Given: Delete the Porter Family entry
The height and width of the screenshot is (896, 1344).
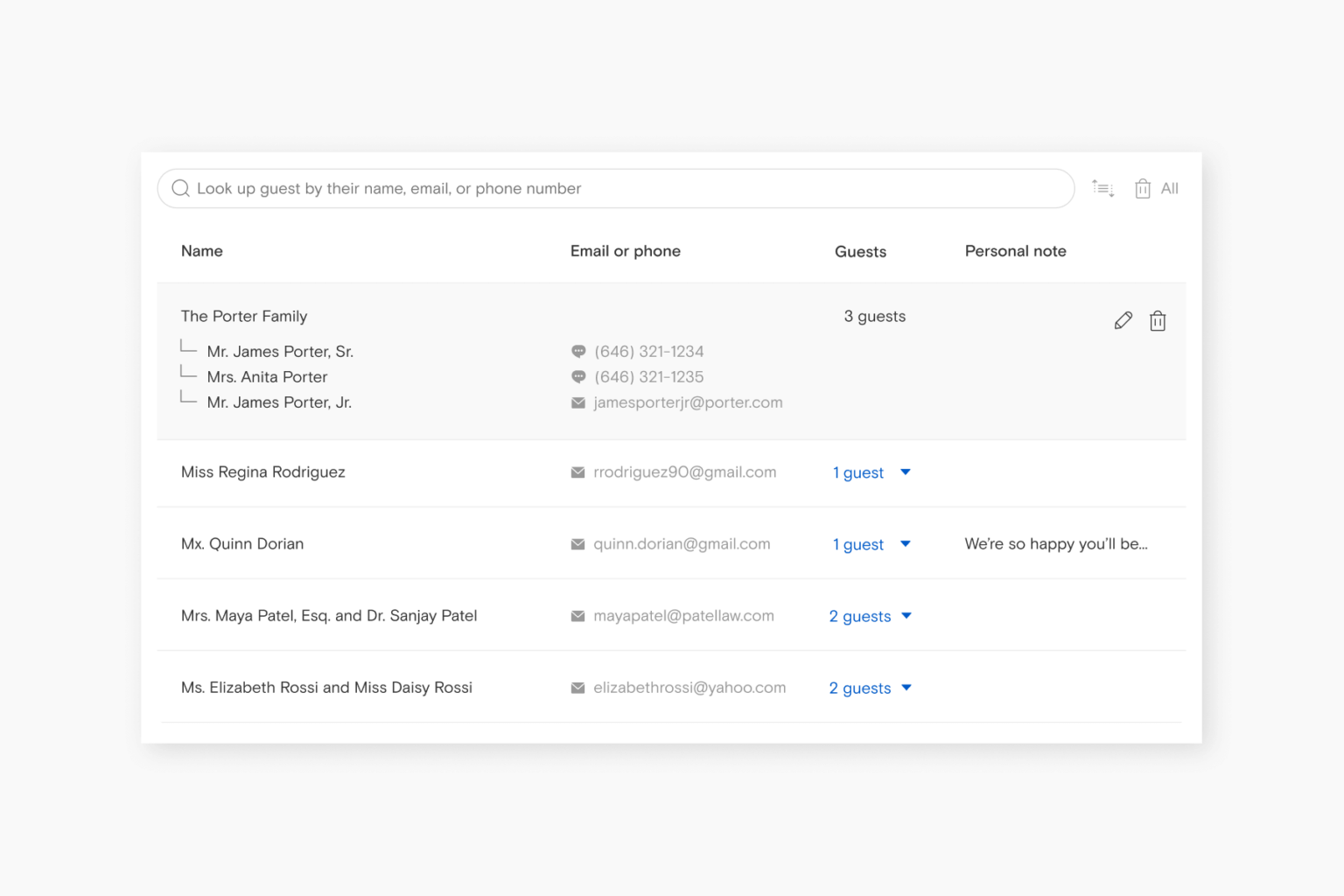Looking at the screenshot, I should (1158, 321).
